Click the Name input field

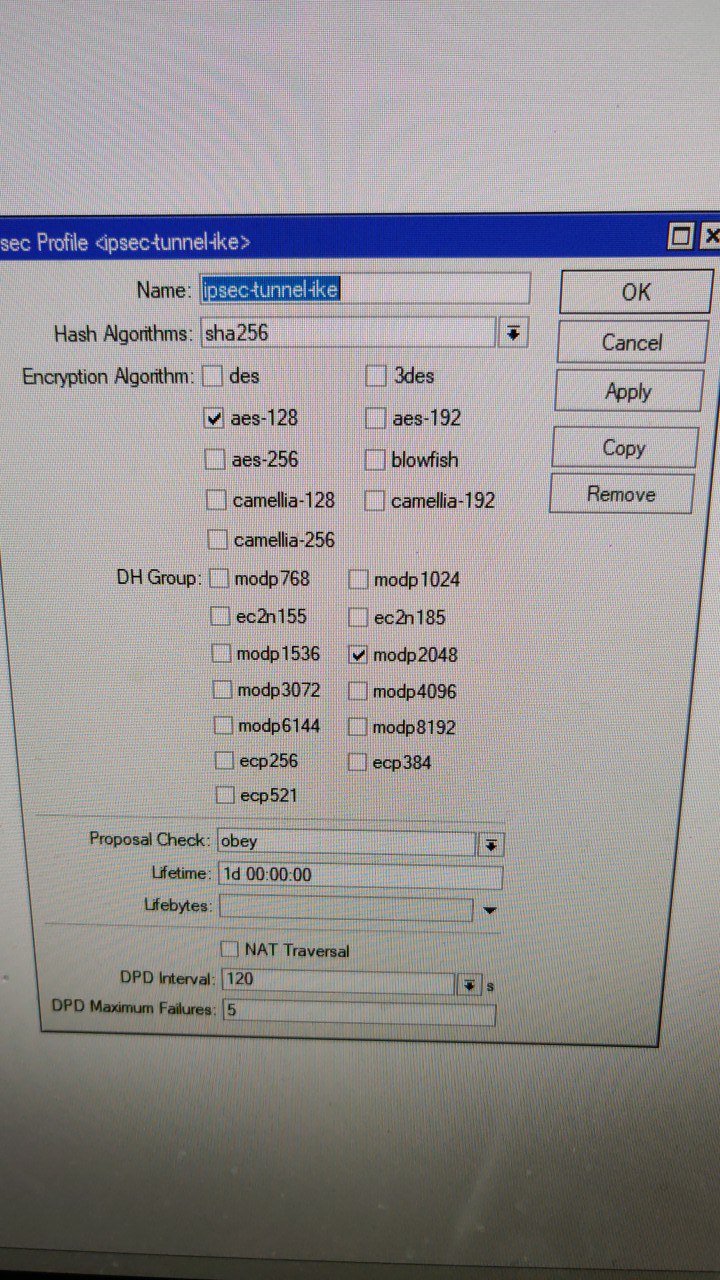(364, 289)
